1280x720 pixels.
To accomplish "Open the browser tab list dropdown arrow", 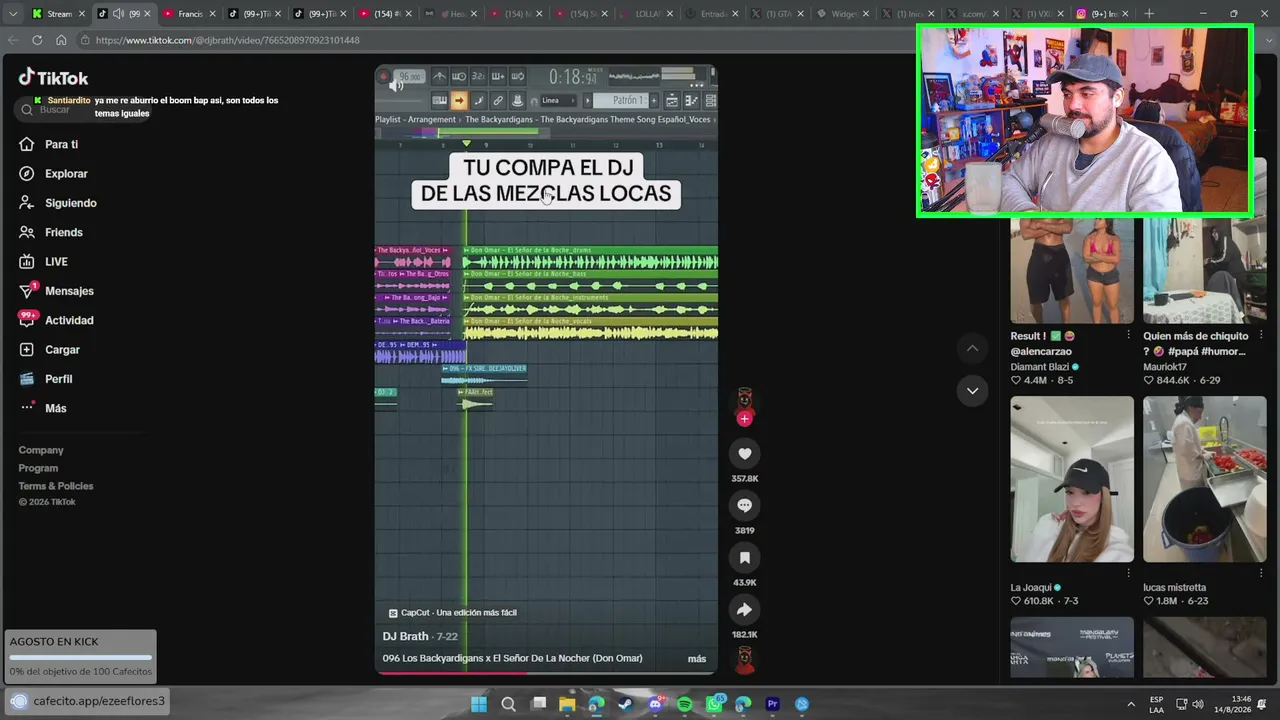I will pos(11,14).
